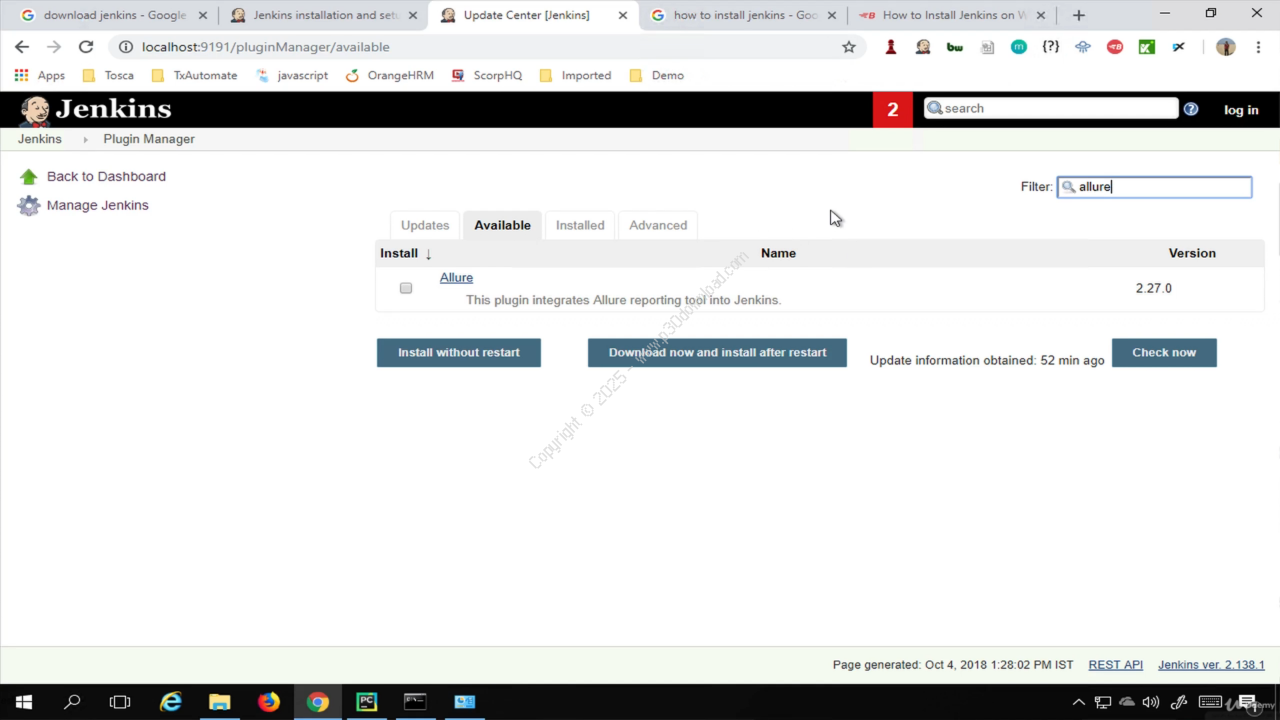Screen dimensions: 1280x720
Task: Click the teal m circle extension icon
Action: (x=1019, y=47)
